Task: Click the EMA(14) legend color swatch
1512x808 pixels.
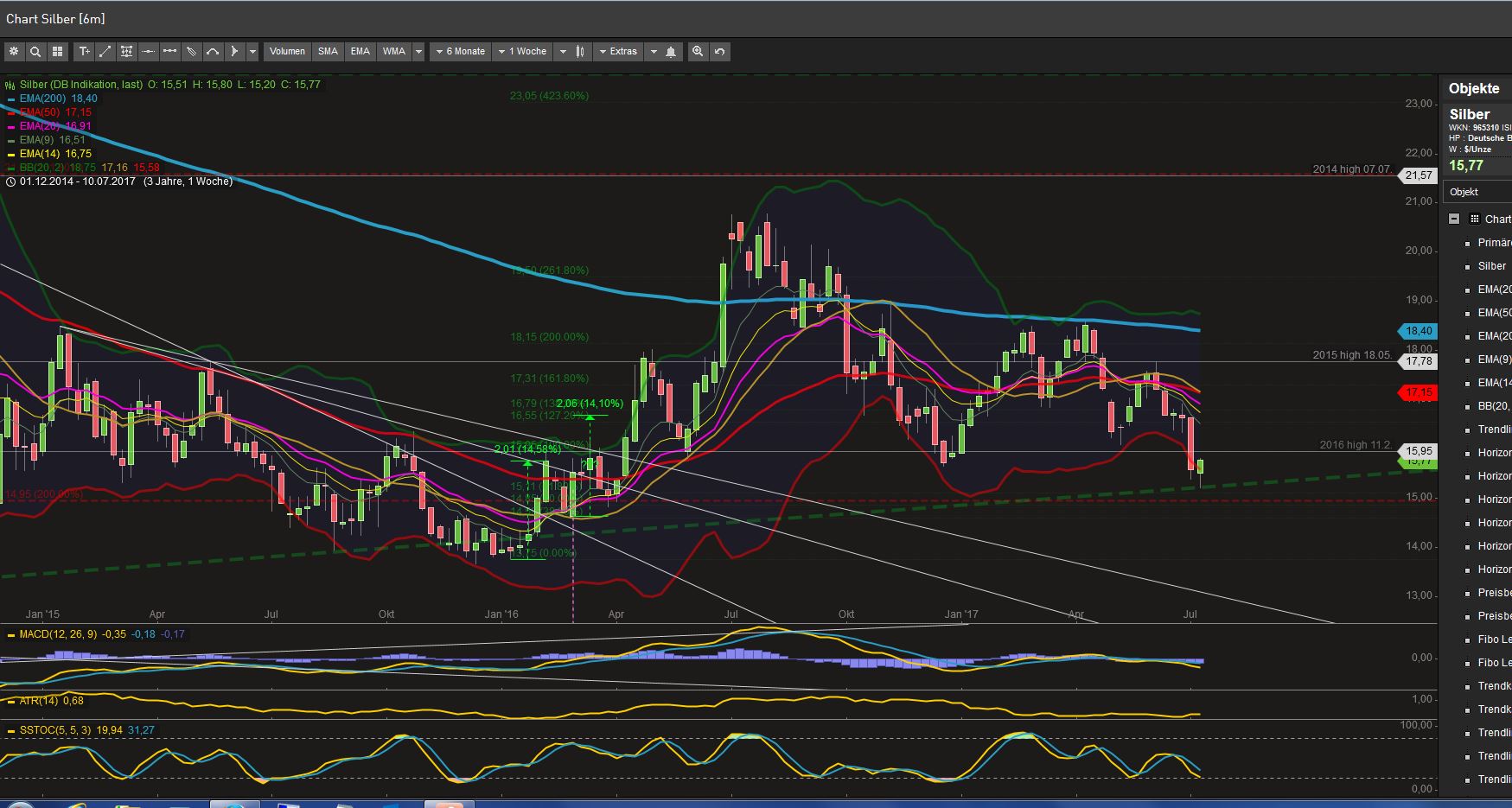Action: [x=10, y=155]
